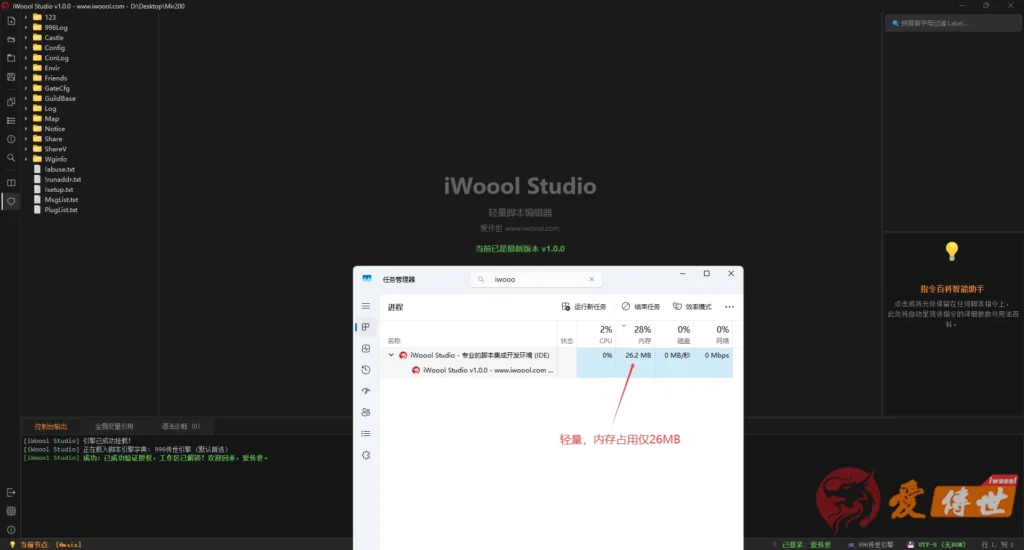This screenshot has width=1024, height=550.
Task: Click the logout arrow icon at sidebar bottom
Action: pos(11,493)
